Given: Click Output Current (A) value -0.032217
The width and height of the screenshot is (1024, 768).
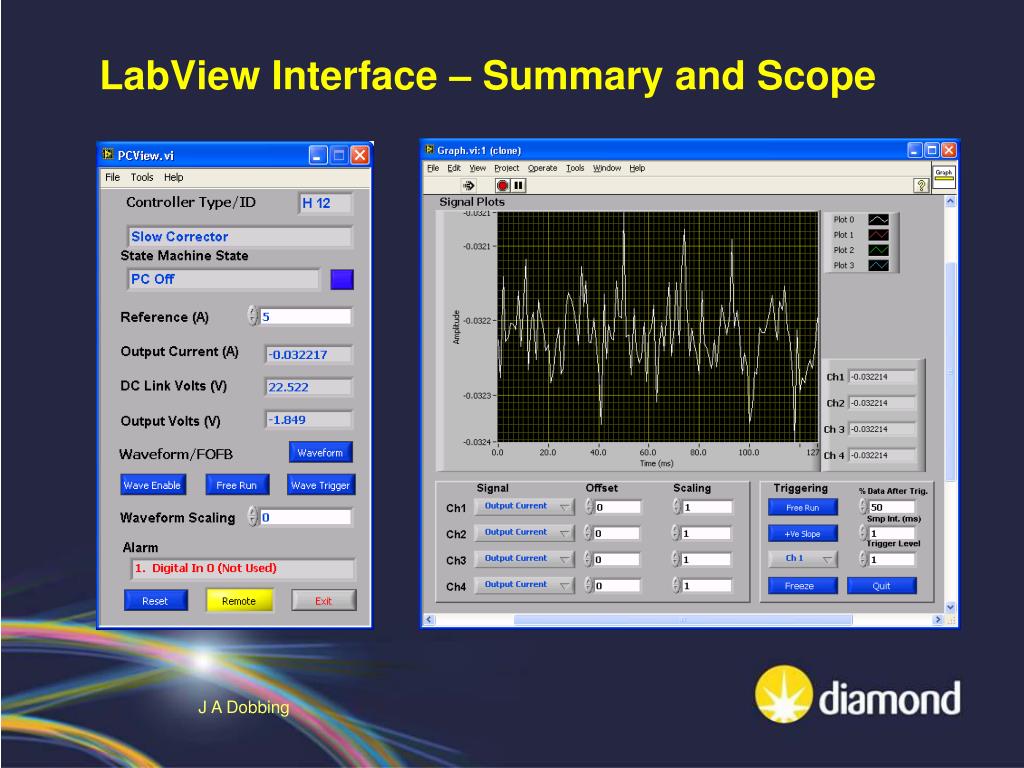Looking at the screenshot, I should point(308,355).
